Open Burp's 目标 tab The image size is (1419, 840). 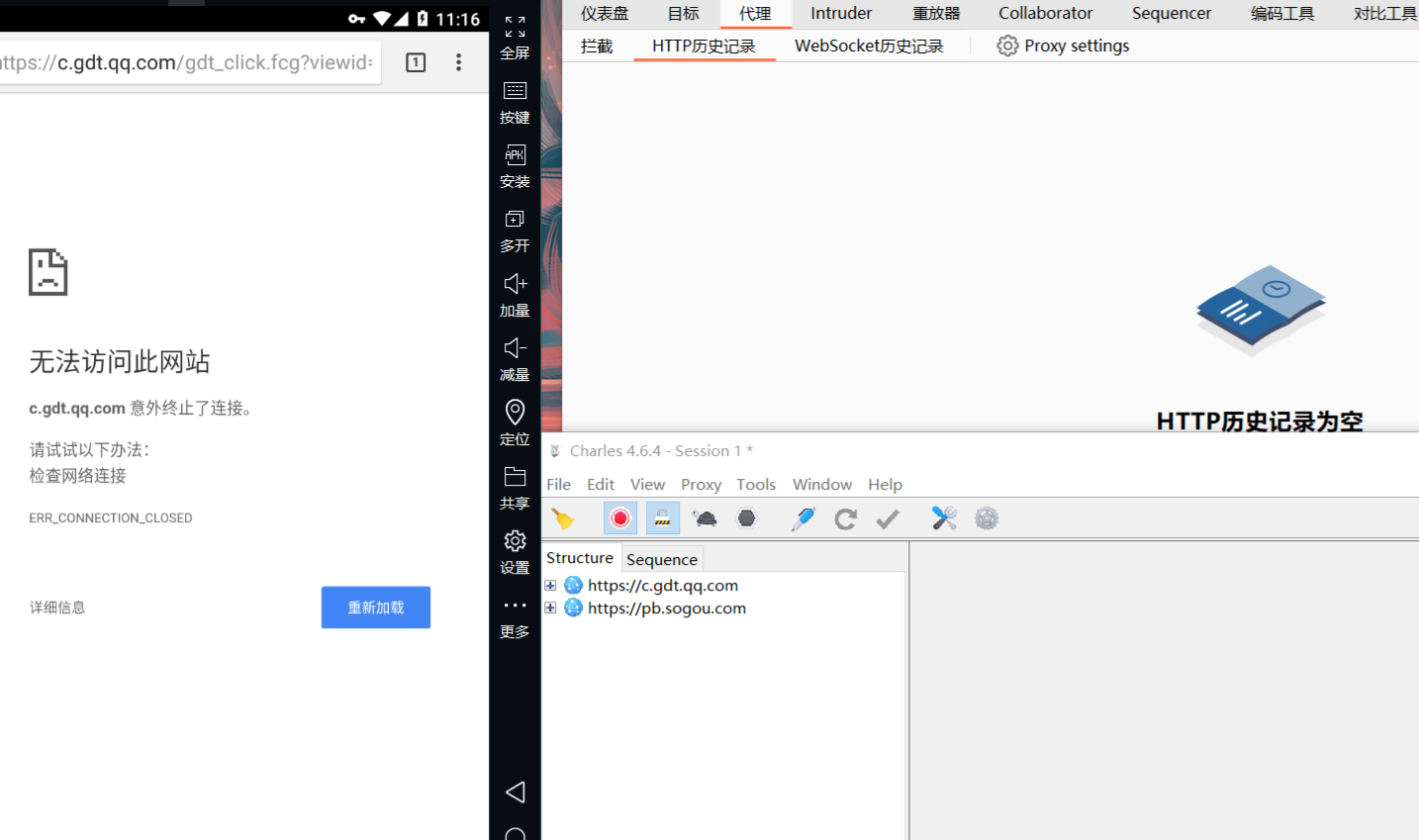click(x=683, y=14)
